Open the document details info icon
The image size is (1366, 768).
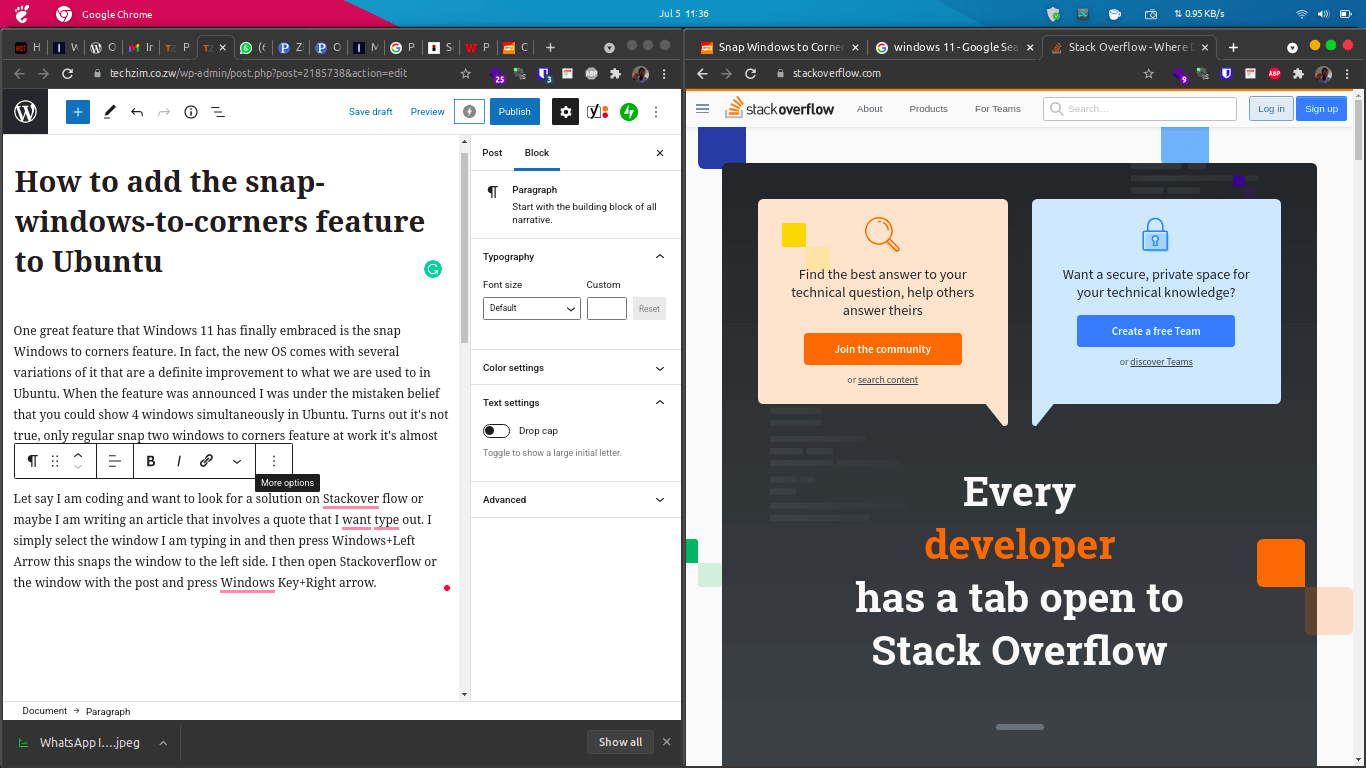pyautogui.click(x=190, y=112)
